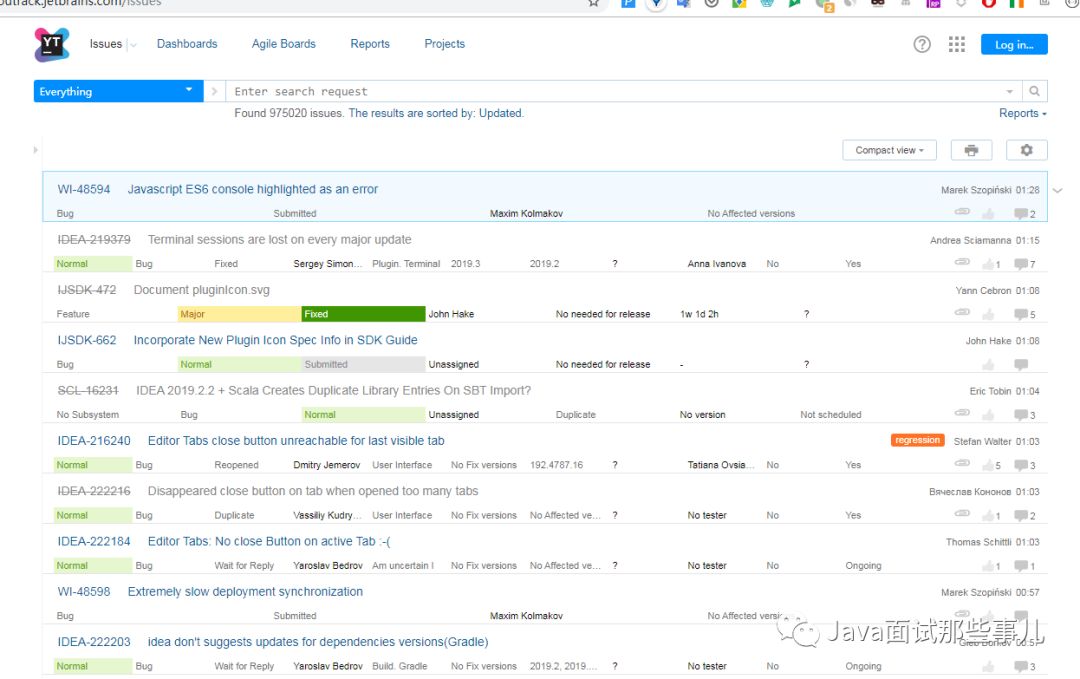Open comments icon on IJSDK-472 row
This screenshot has width=1080, height=679.
click(1021, 314)
